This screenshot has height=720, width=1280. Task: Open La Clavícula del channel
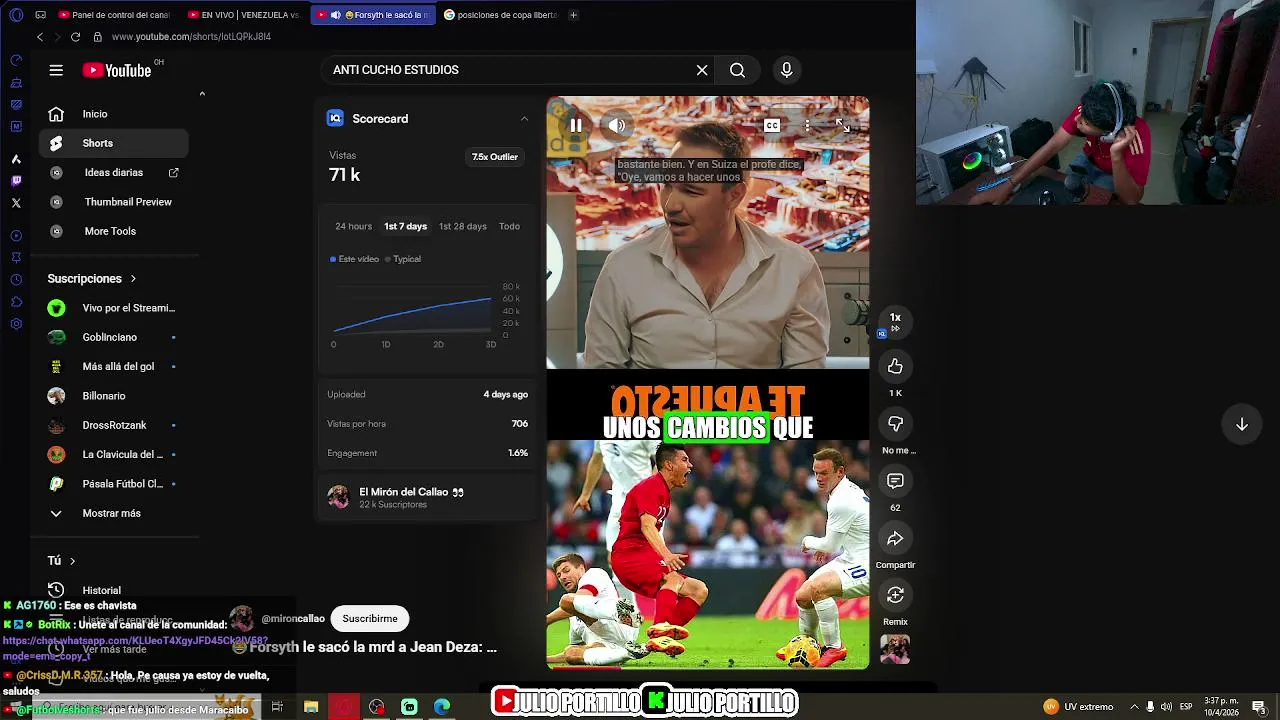pyautogui.click(x=114, y=454)
